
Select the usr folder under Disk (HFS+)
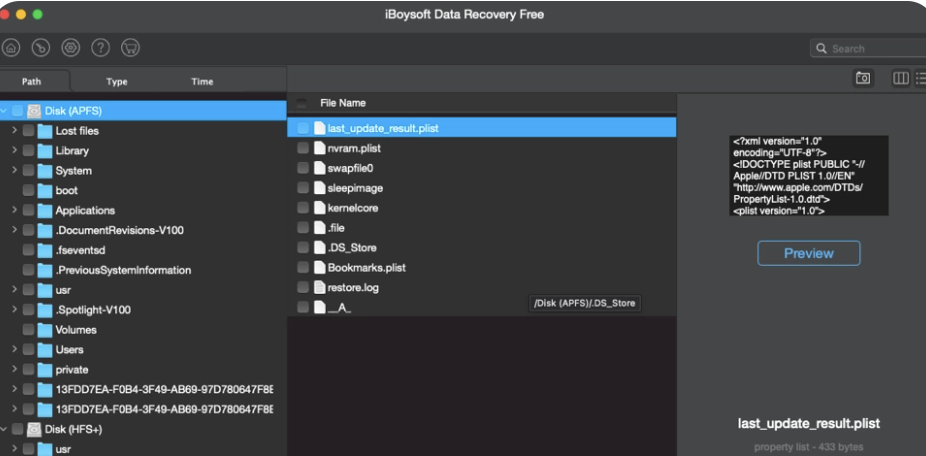[144, 449]
